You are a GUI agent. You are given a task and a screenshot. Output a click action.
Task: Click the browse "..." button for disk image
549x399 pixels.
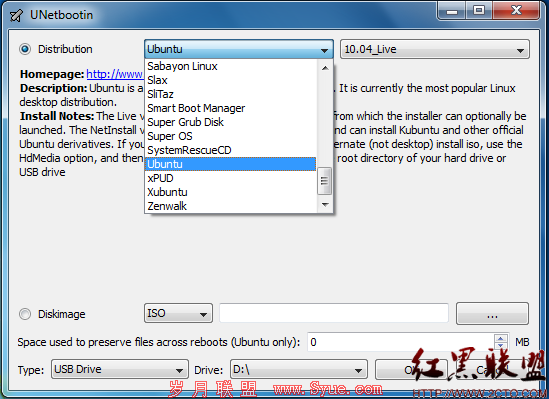tap(492, 314)
